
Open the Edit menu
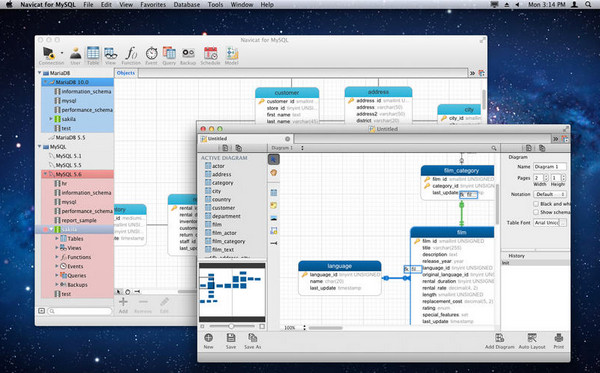(x=106, y=5)
